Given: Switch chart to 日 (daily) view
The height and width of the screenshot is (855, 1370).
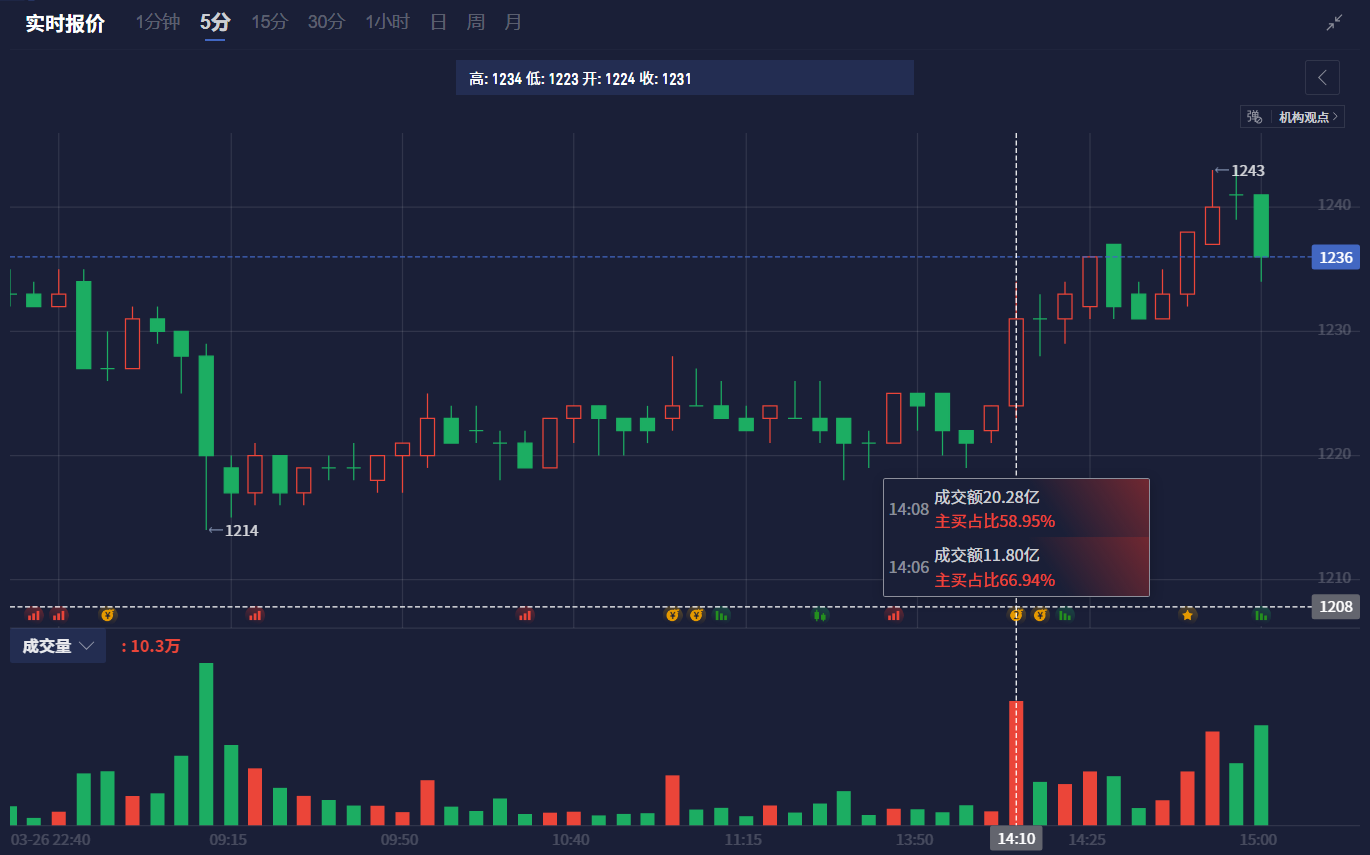Looking at the screenshot, I should point(438,22).
